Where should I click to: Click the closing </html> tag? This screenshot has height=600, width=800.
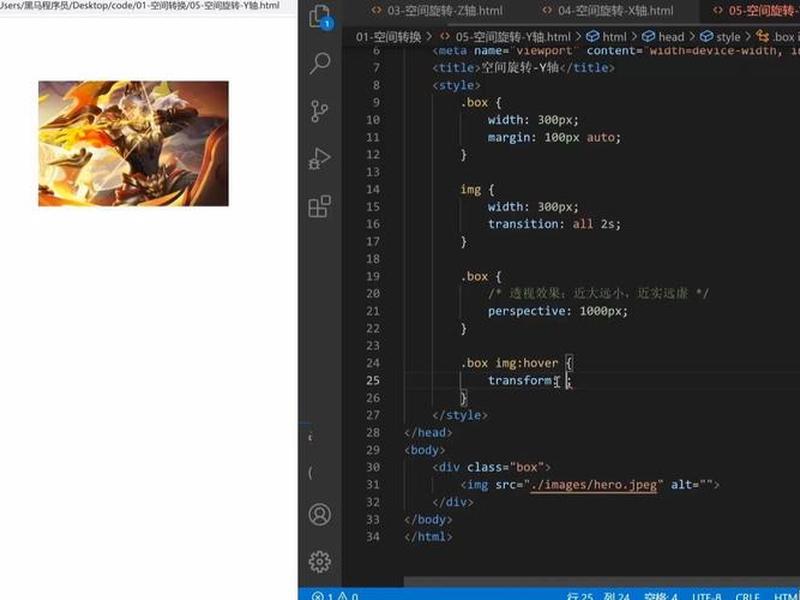(x=428, y=537)
